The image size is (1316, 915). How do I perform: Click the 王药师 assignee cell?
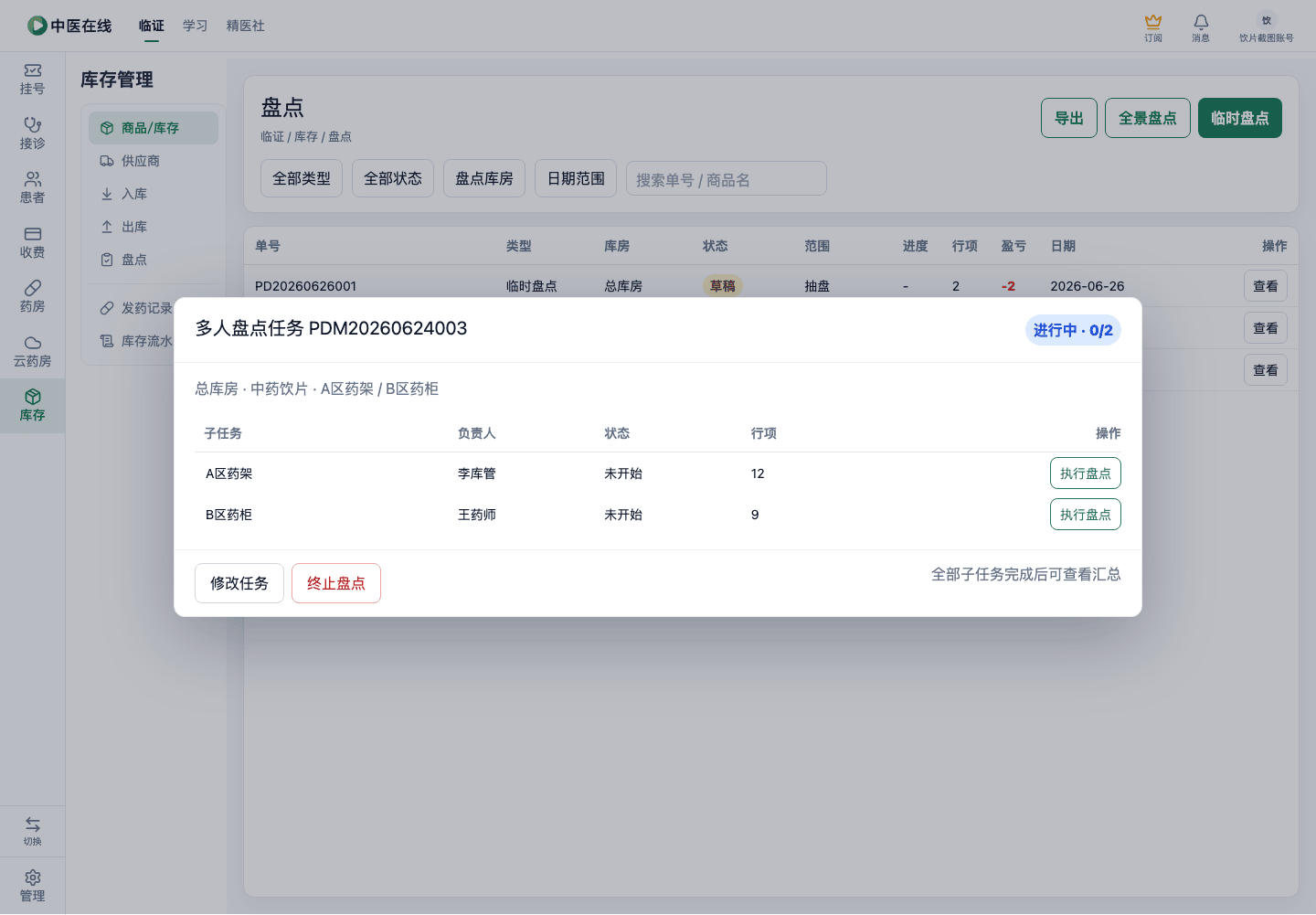[x=477, y=515]
